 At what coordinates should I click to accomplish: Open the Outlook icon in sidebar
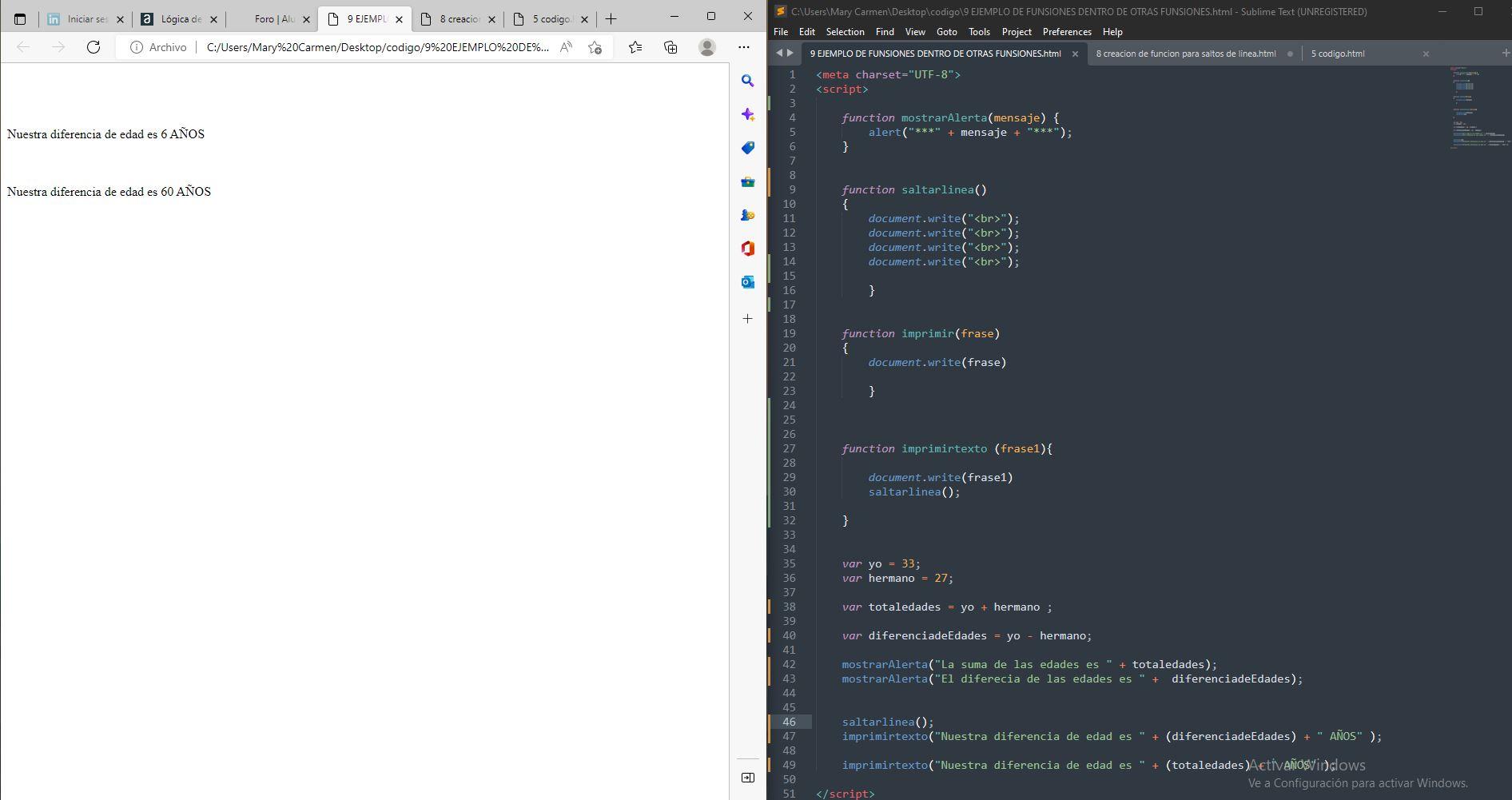[747, 282]
